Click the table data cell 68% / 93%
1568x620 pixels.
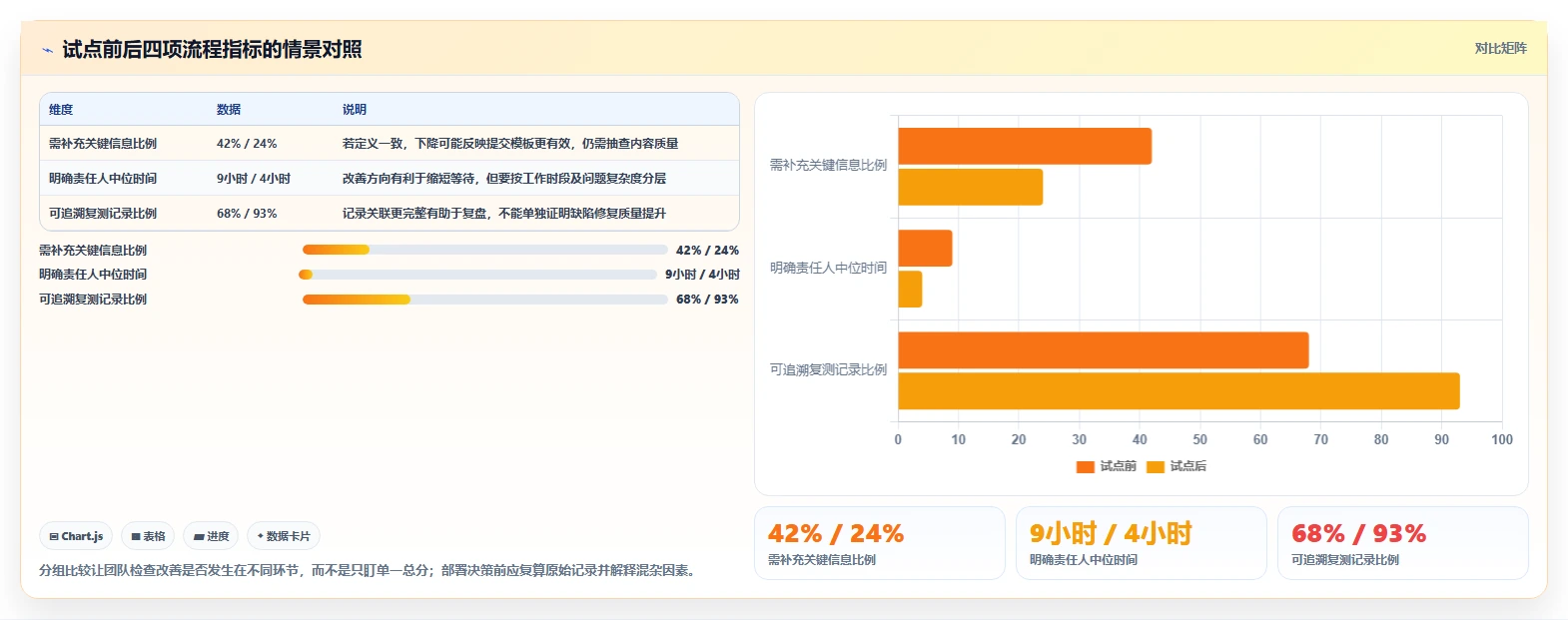pyautogui.click(x=247, y=214)
